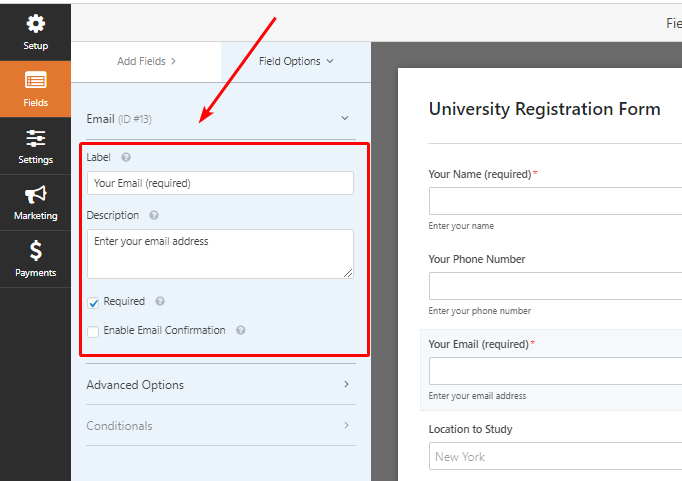The image size is (682, 481).
Task: Click the Label text input
Action: (x=220, y=183)
